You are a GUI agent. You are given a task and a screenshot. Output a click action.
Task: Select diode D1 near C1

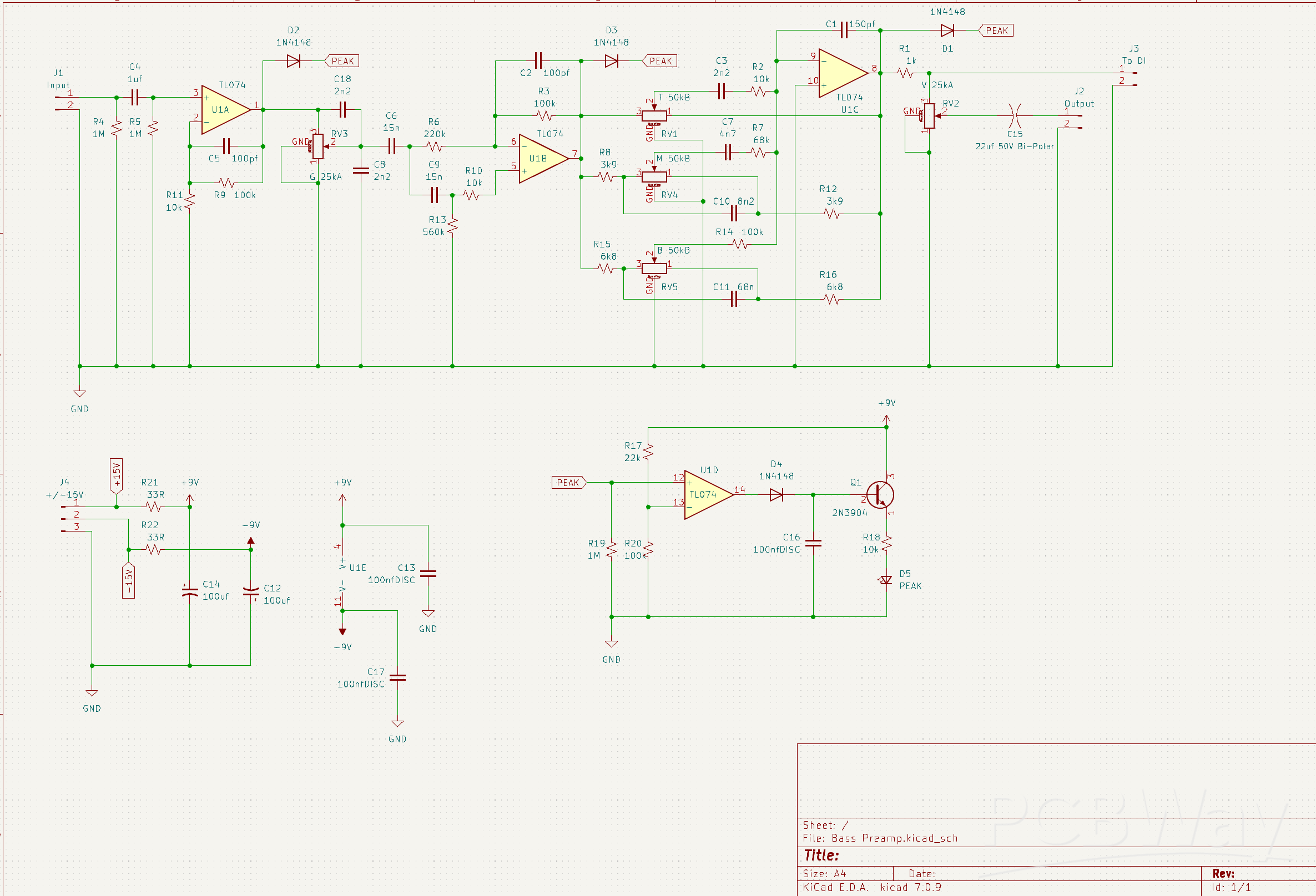[x=947, y=31]
